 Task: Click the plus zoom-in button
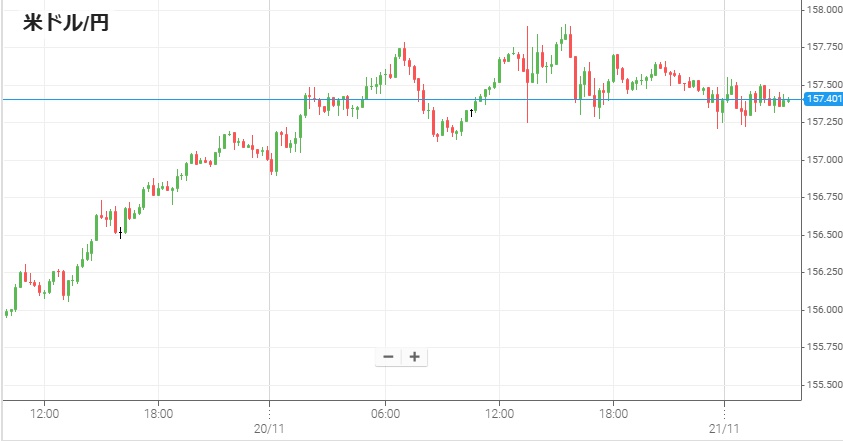pyautogui.click(x=414, y=357)
